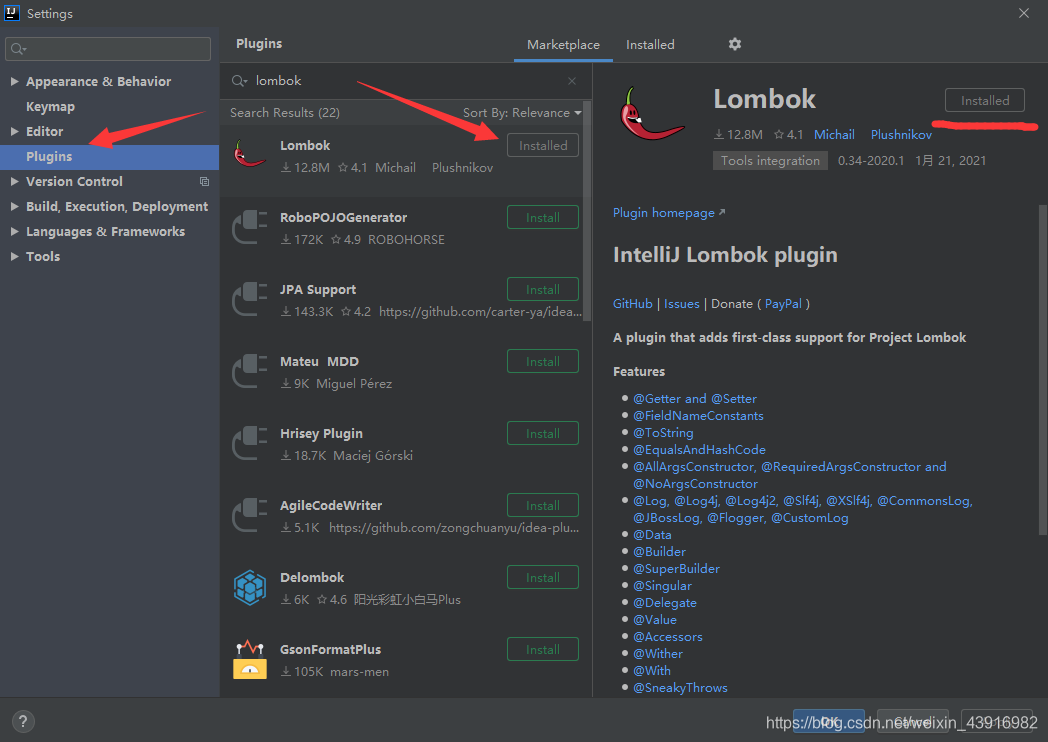Switch to the Marketplace tab
This screenshot has height=742, width=1048.
(563, 45)
